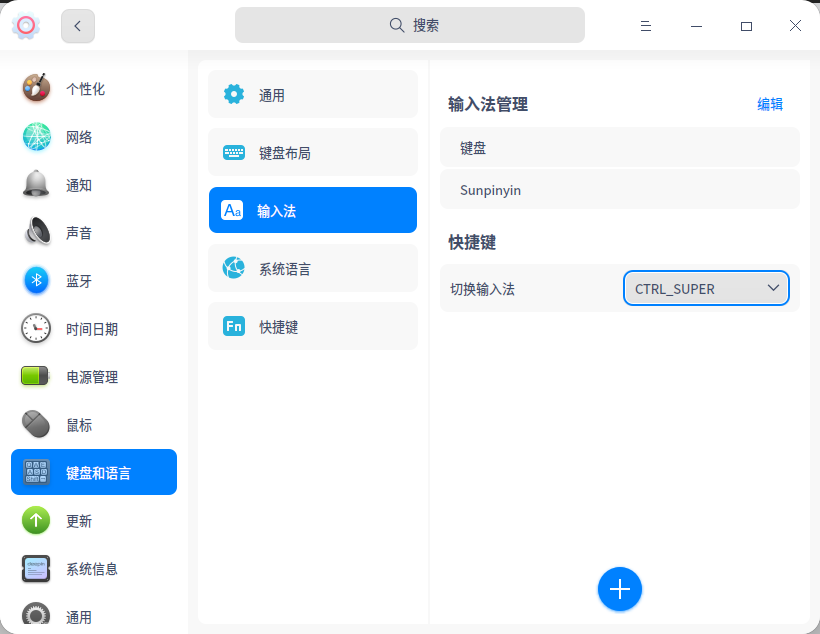
Task: Switch to the 键盘布局 tab
Action: [x=312, y=153]
